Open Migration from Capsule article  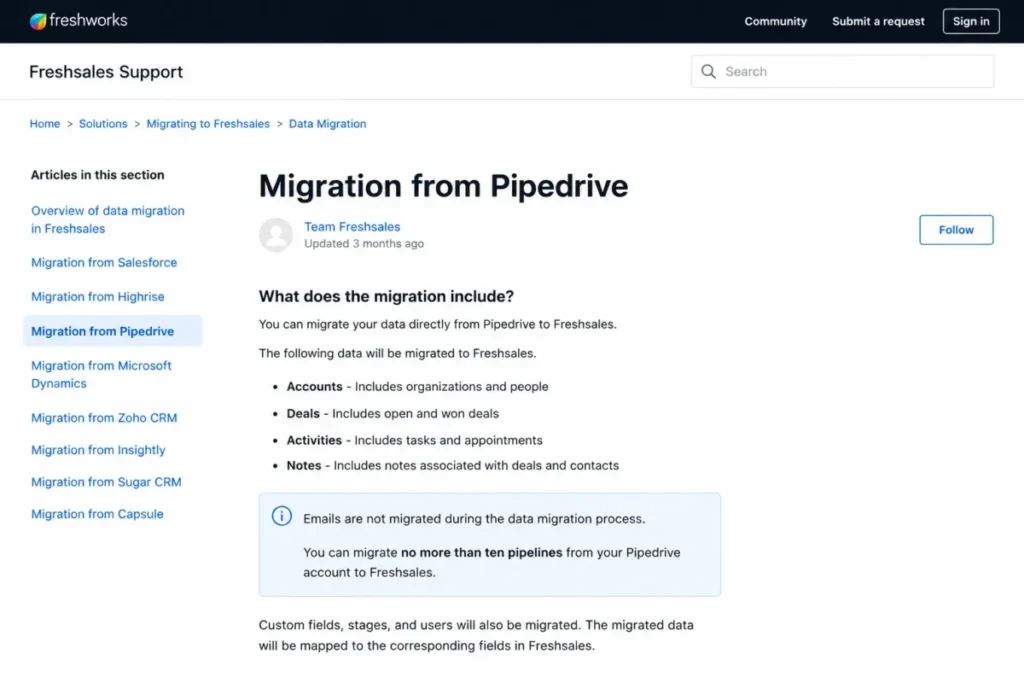click(x=97, y=514)
